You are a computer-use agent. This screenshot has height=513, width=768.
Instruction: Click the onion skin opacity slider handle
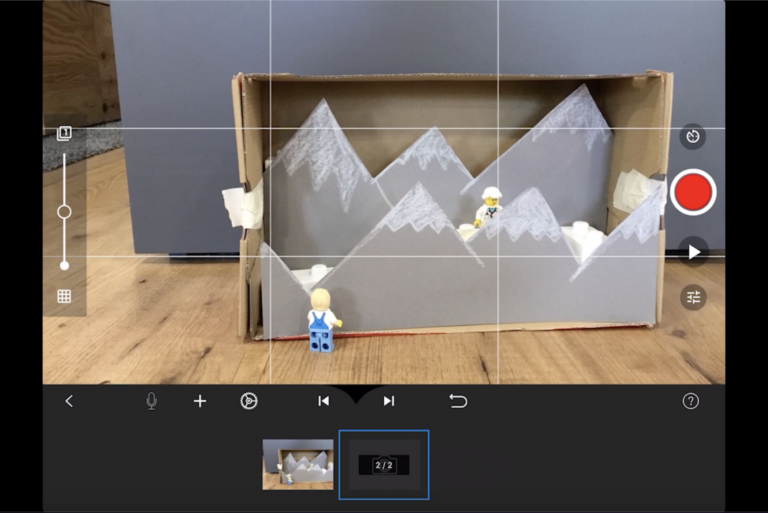click(x=64, y=212)
